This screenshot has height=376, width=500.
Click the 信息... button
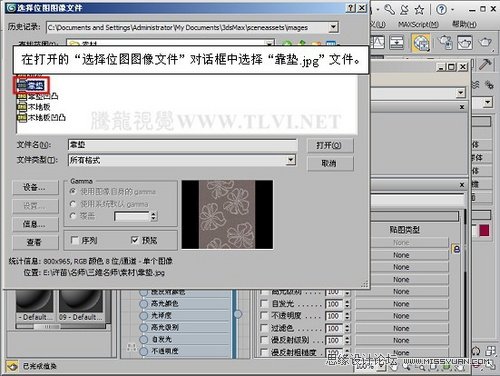(35, 224)
